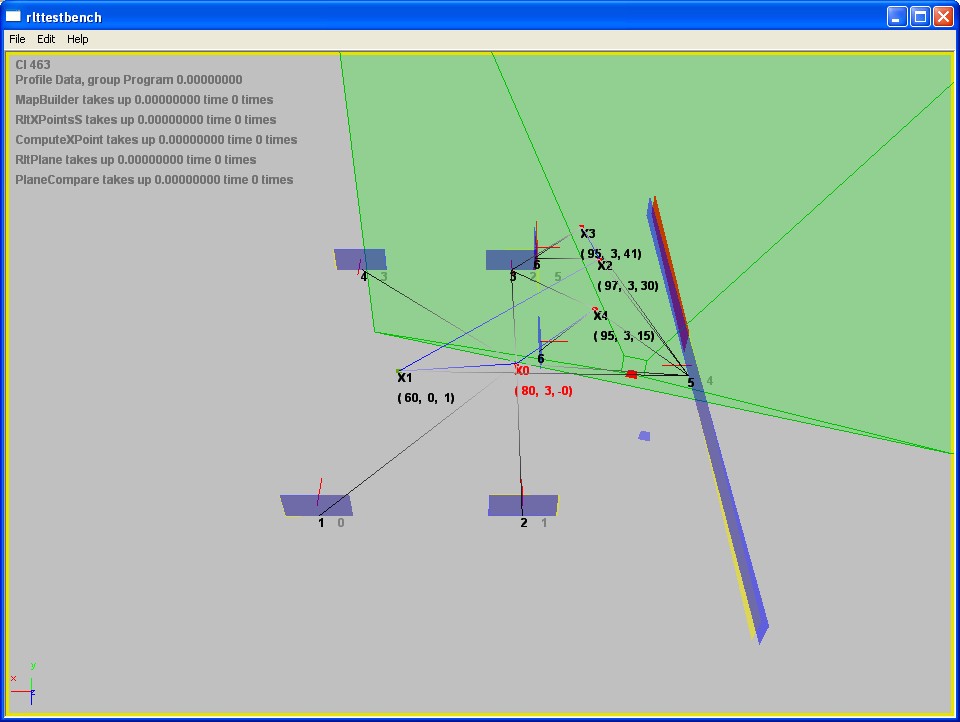Open the Help menu

click(78, 39)
